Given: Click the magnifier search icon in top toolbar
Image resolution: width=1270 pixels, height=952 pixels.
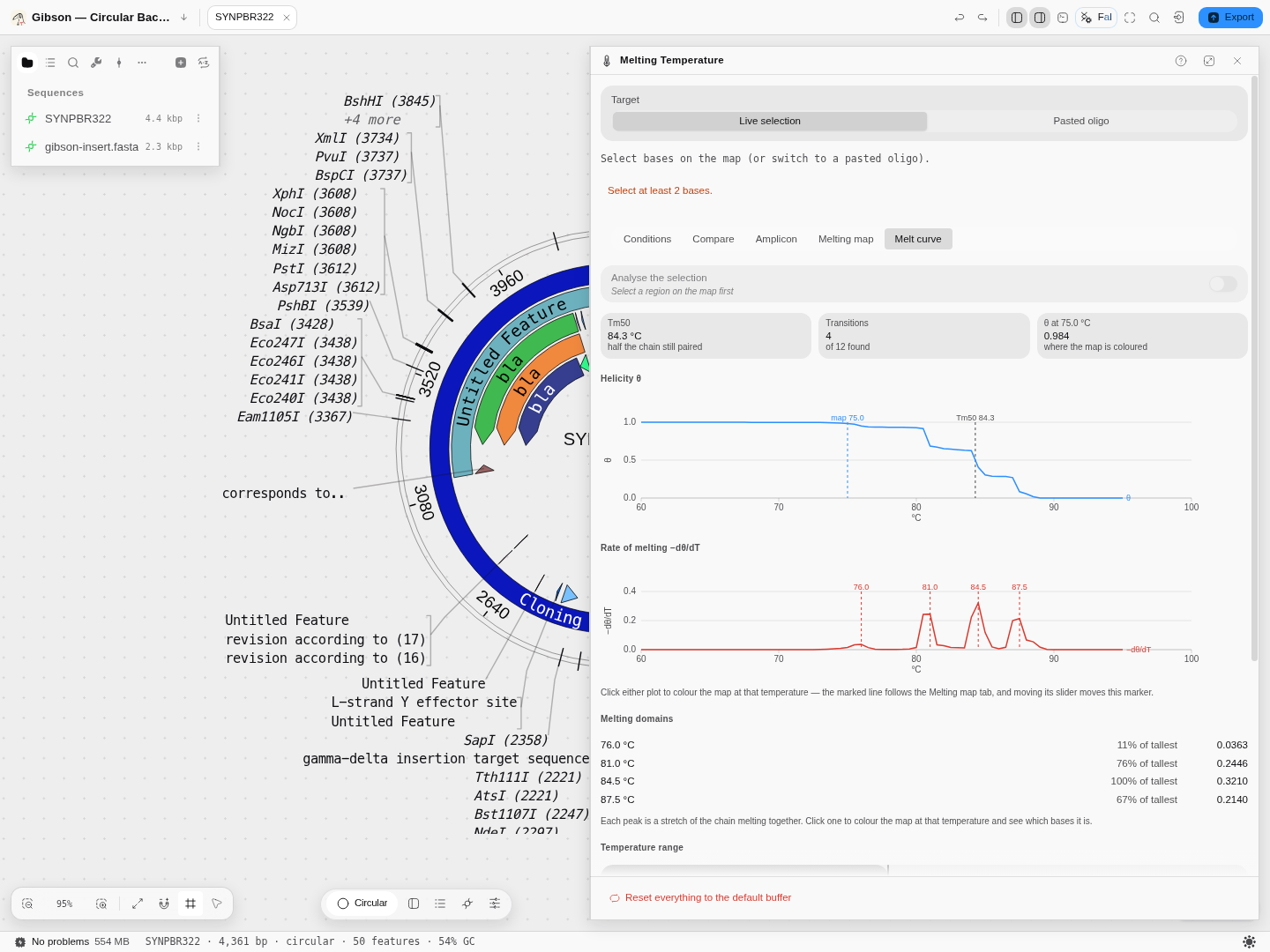Looking at the screenshot, I should point(1154,18).
